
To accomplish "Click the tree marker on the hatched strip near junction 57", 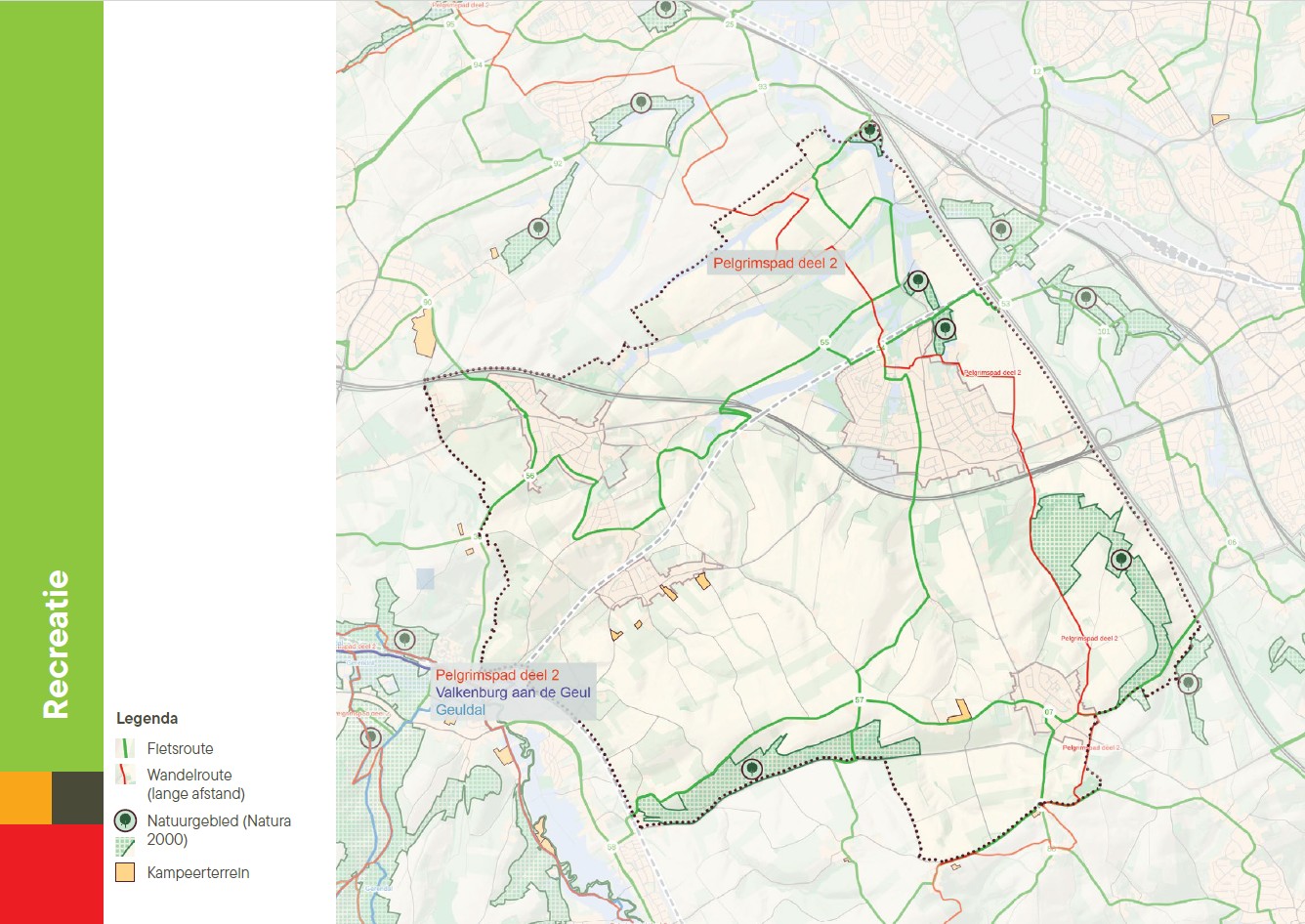I will 751,769.
